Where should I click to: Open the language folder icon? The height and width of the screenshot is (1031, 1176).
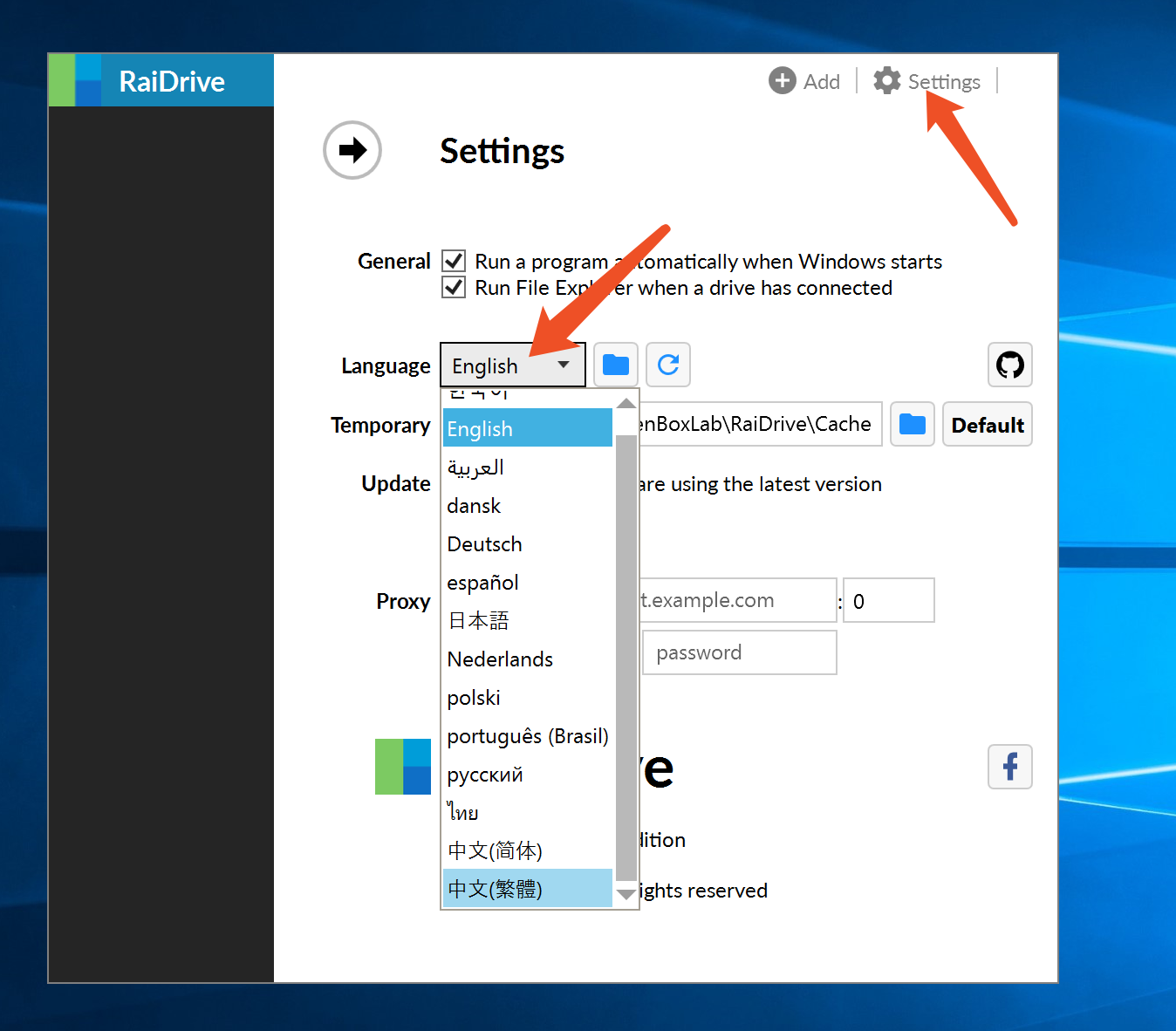point(616,365)
